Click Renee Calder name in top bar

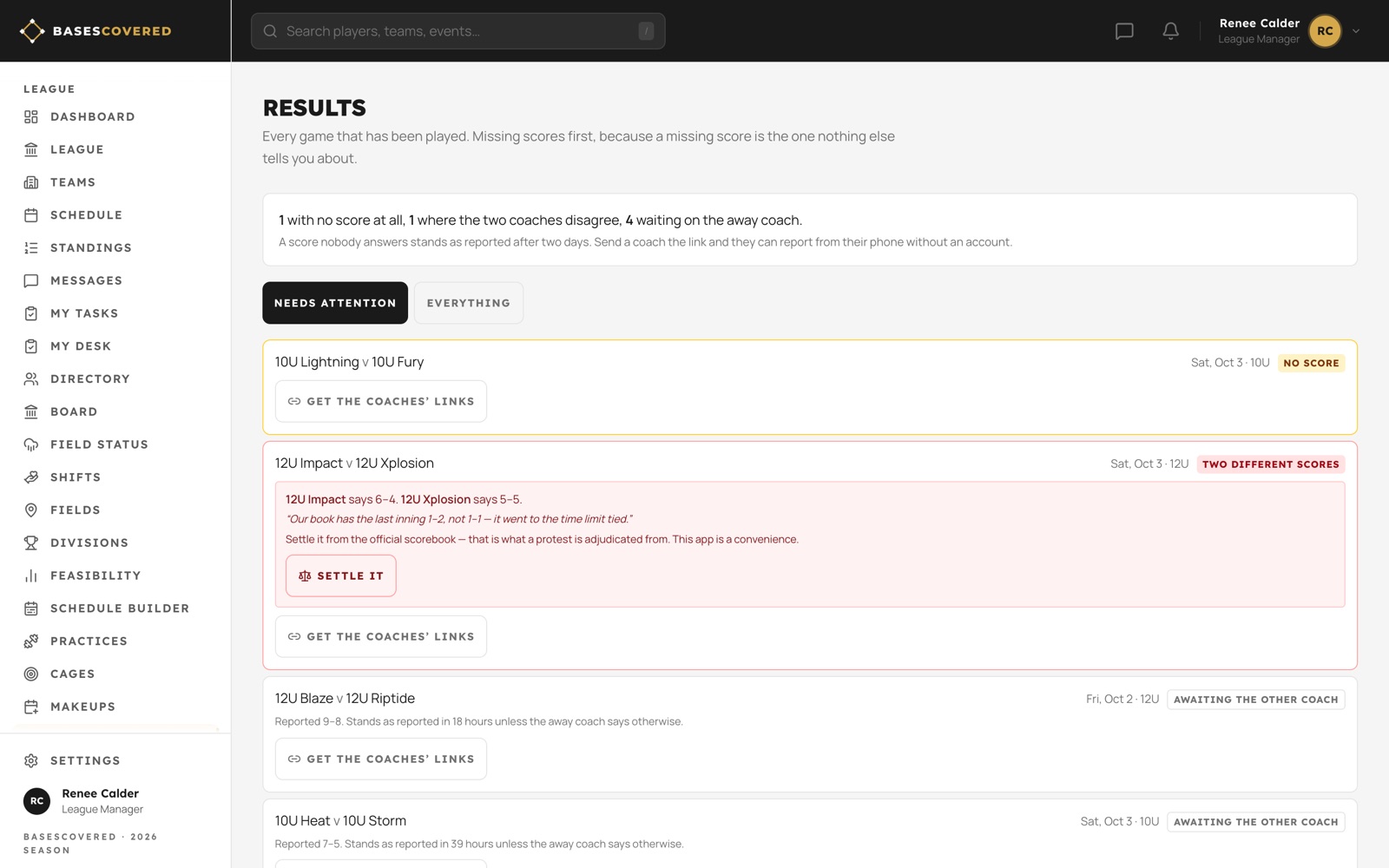pos(1259,23)
